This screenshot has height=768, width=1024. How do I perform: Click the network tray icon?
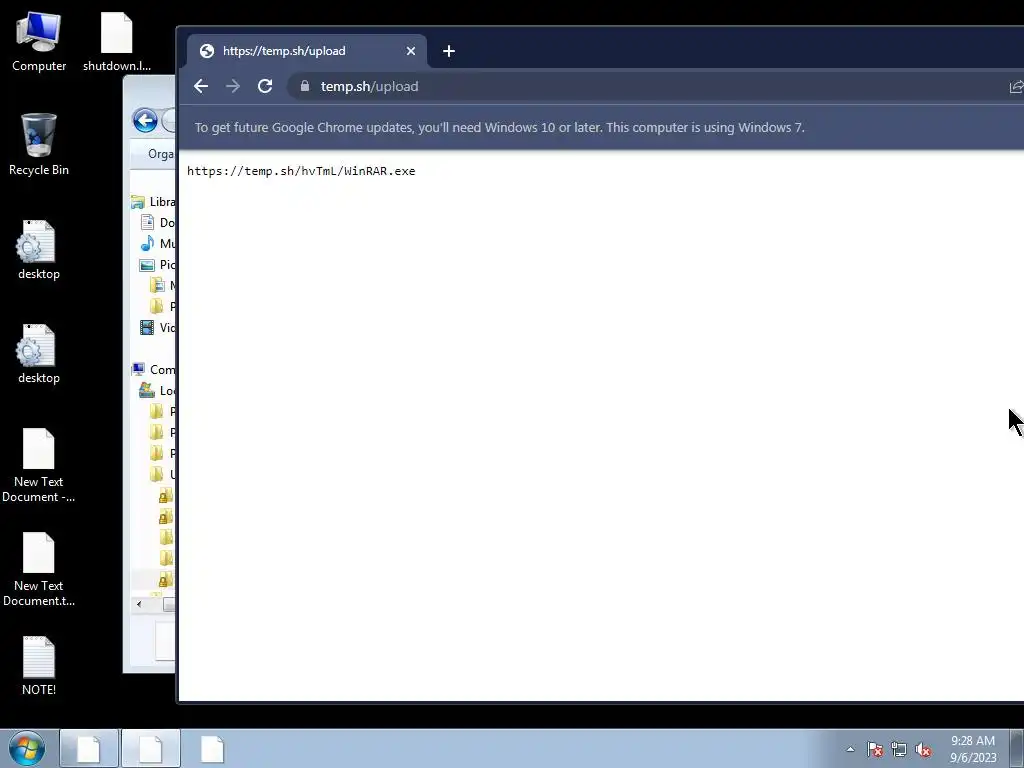[x=899, y=749]
